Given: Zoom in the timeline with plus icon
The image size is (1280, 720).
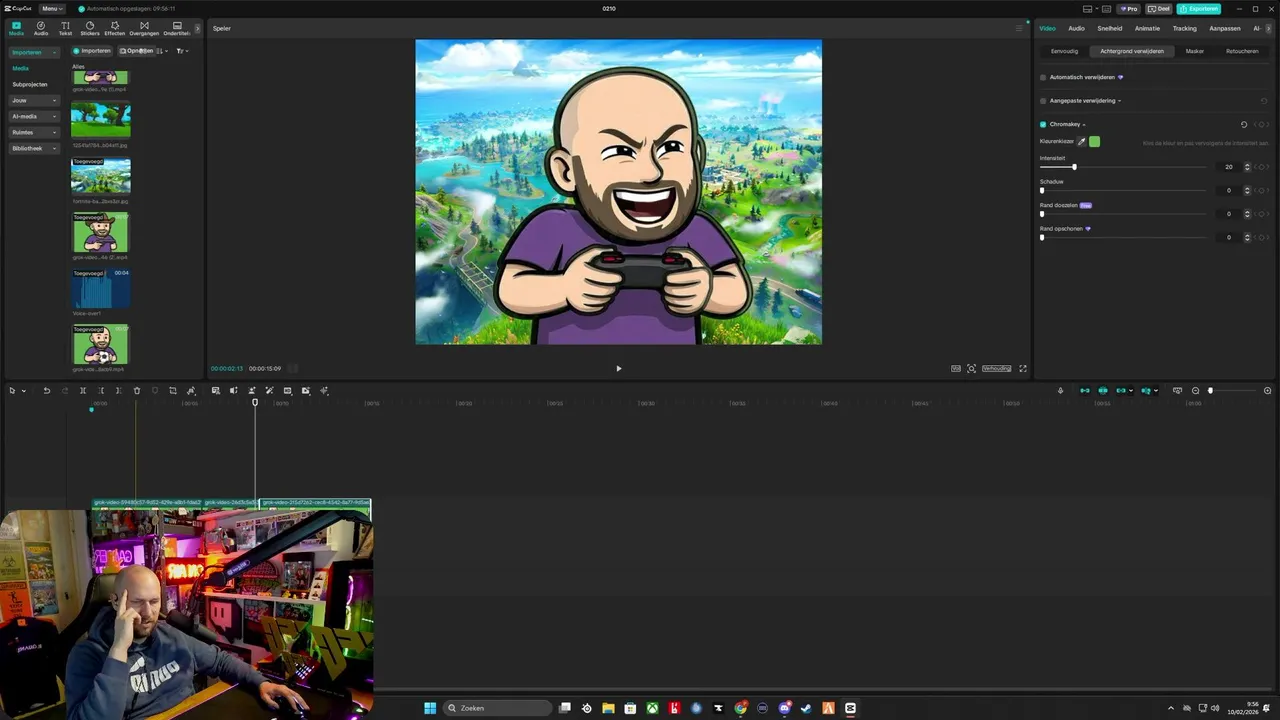Looking at the screenshot, I should 1268,391.
